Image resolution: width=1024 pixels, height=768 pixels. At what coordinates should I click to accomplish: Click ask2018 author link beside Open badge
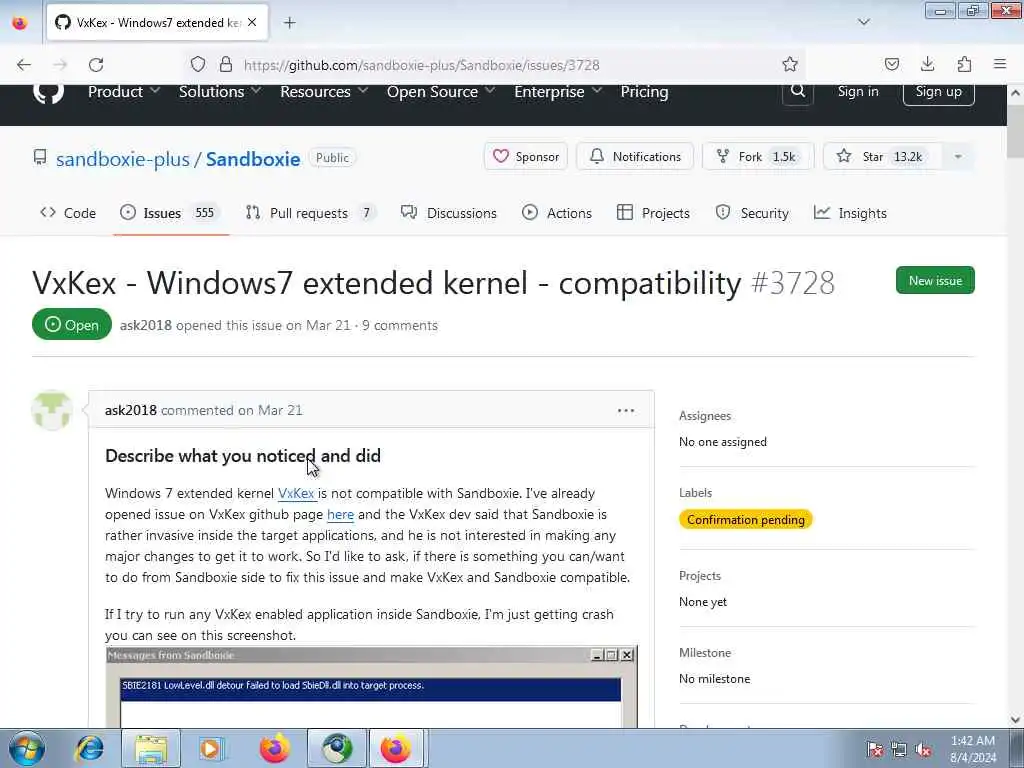point(146,325)
